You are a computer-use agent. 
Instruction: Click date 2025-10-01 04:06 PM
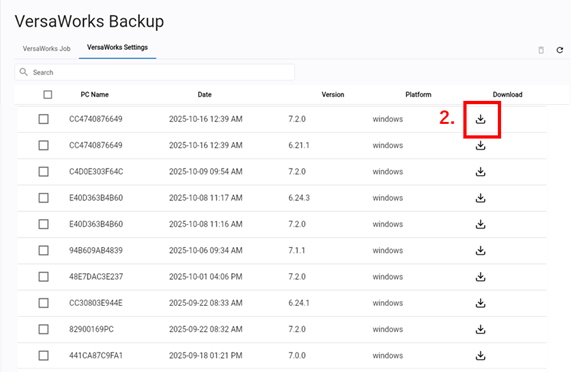[x=206, y=277]
